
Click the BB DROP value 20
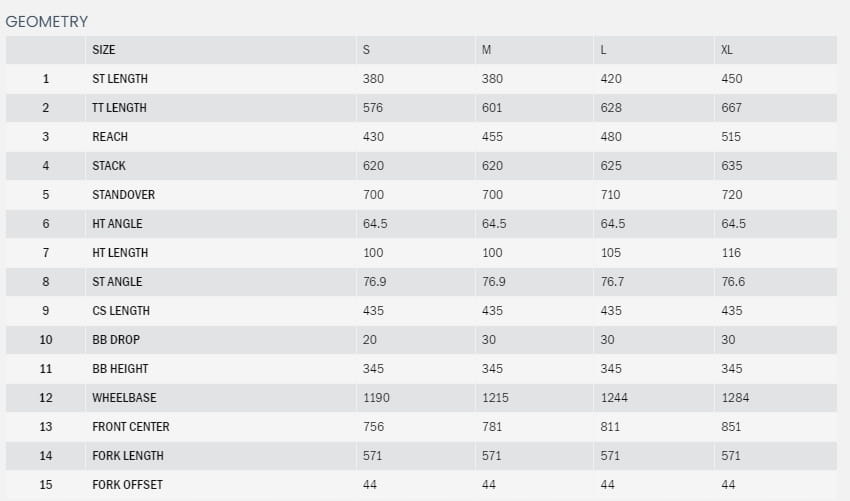tap(370, 340)
